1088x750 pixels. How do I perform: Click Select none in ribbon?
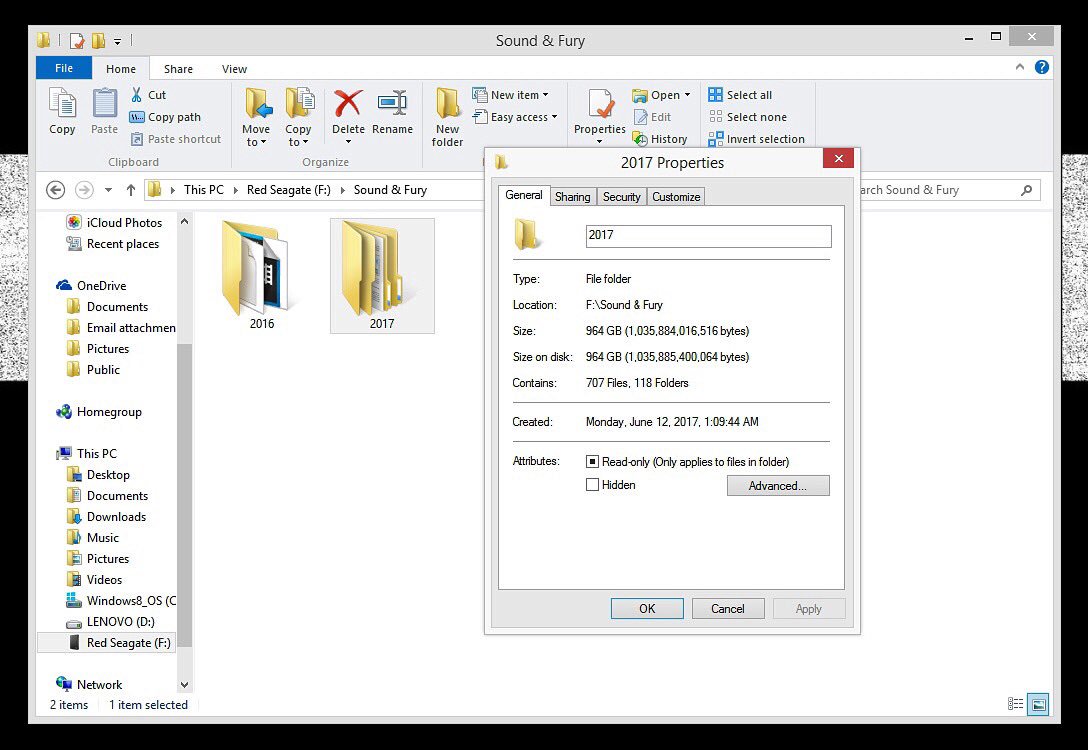pyautogui.click(x=747, y=117)
